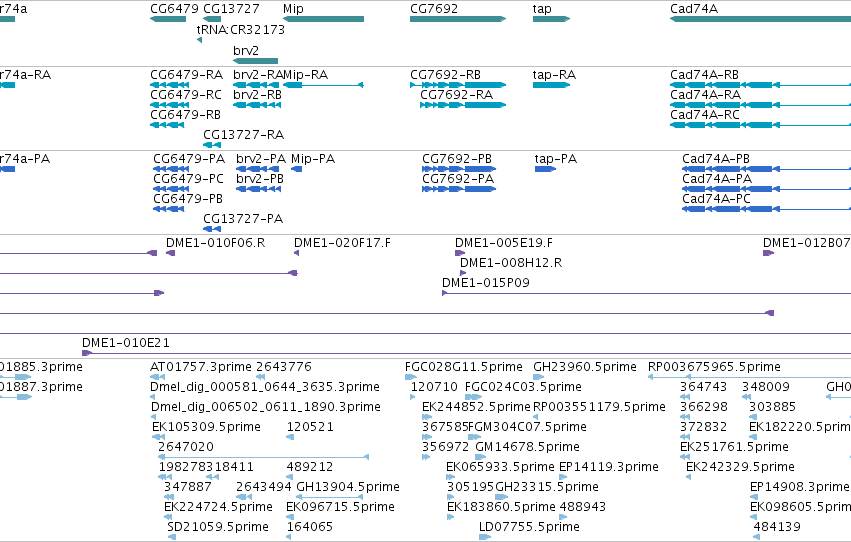Select the tap gene arrow
The width and height of the screenshot is (851, 542).
point(551,19)
